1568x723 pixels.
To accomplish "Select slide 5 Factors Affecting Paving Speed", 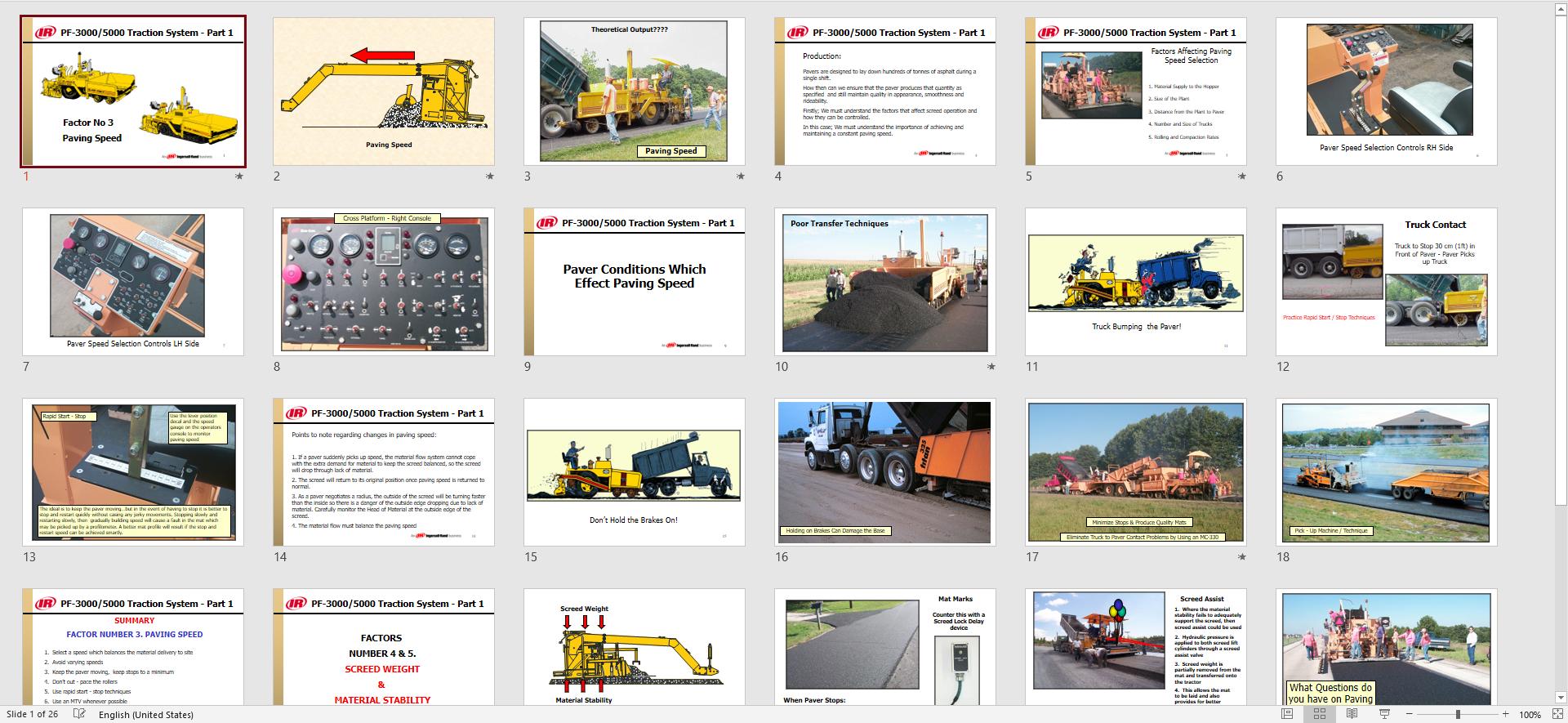I will pos(1136,91).
